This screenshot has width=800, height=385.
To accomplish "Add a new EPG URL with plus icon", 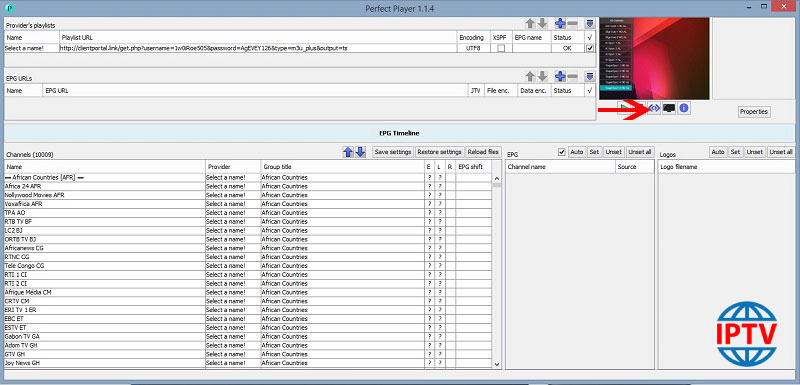I will 560,76.
